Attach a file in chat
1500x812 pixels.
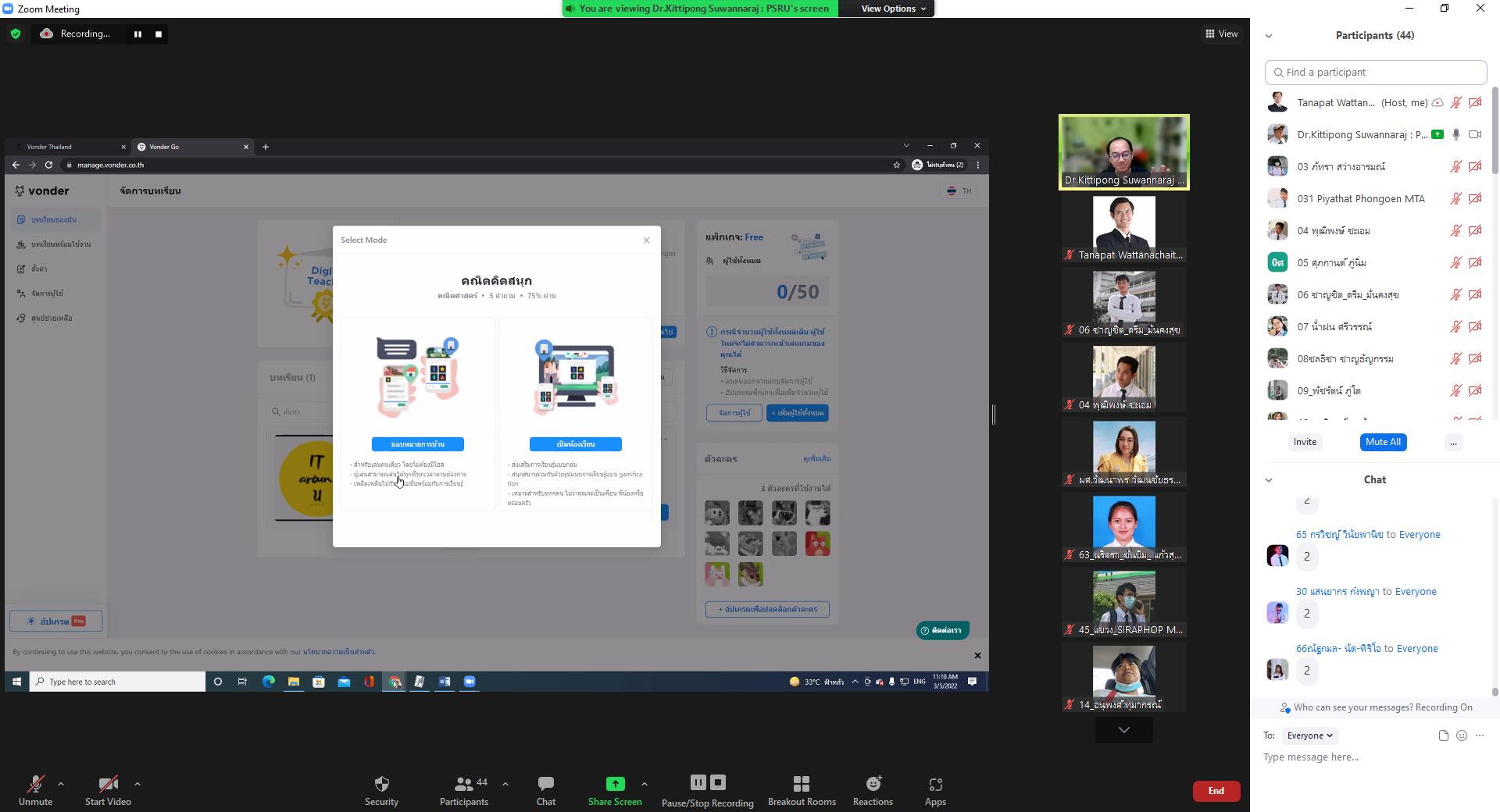coord(1443,735)
